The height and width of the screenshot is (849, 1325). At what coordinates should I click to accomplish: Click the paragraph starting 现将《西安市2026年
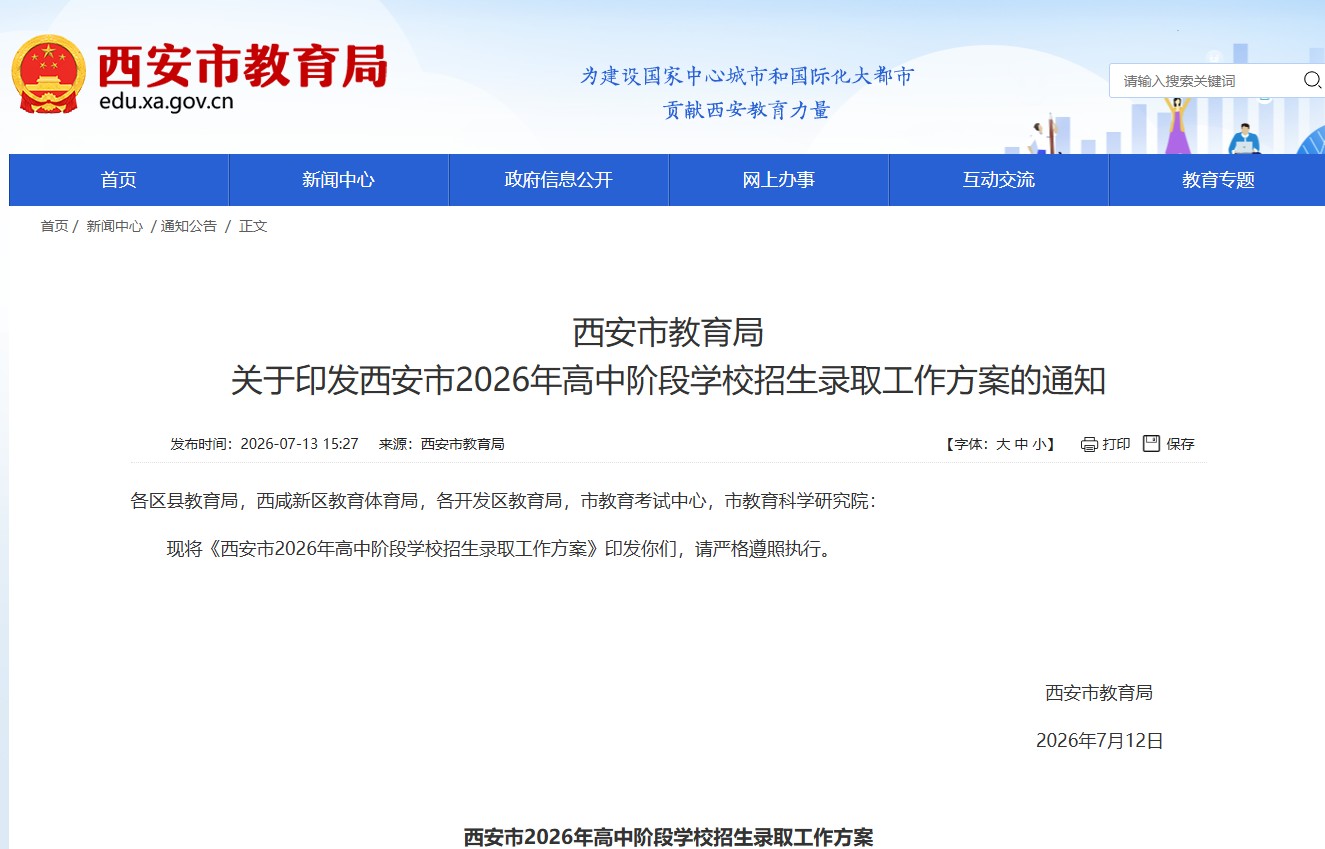(x=499, y=549)
